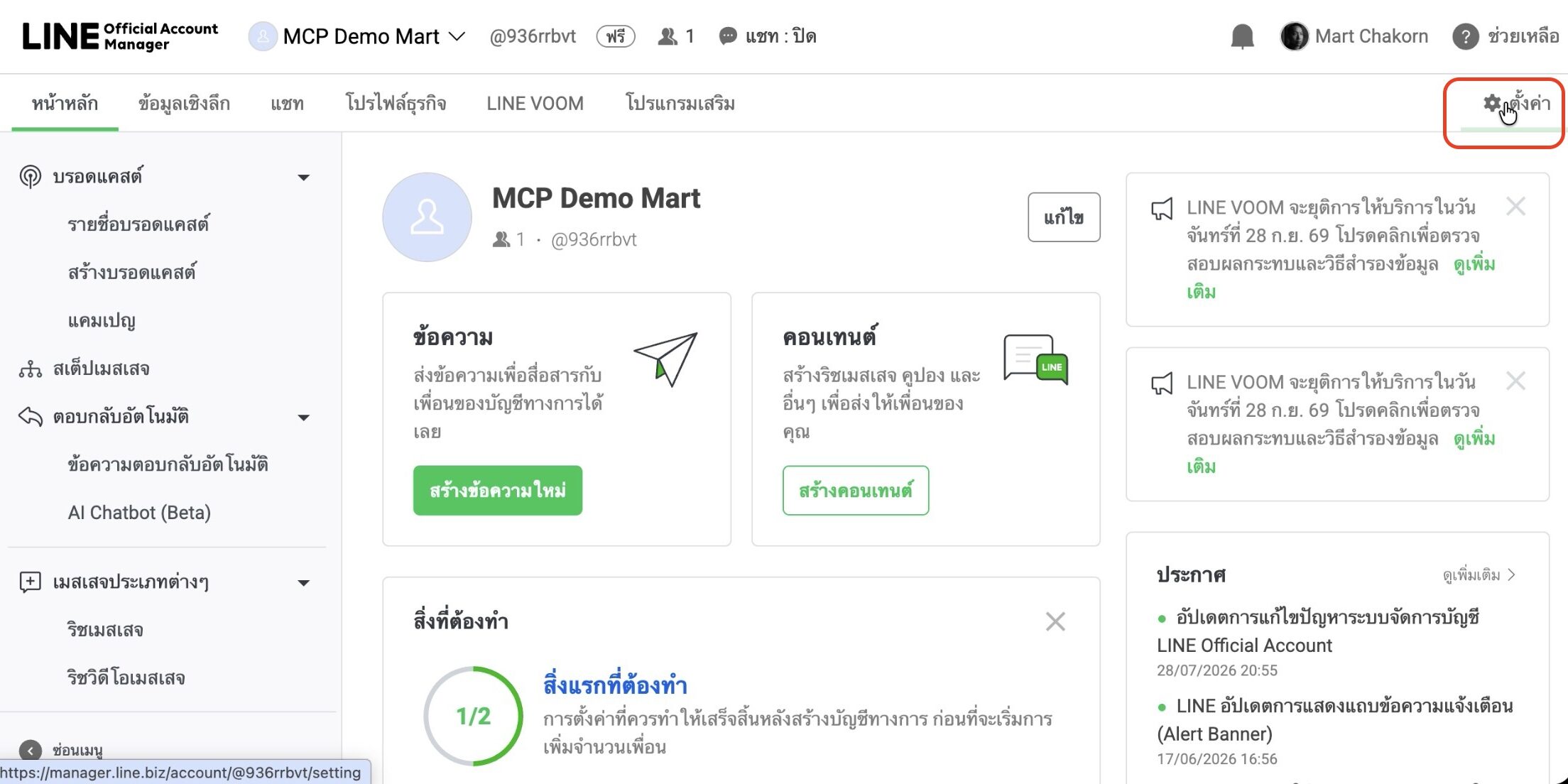
Task: Select AI Chatbot (Beta) in sidebar
Action: click(x=139, y=513)
